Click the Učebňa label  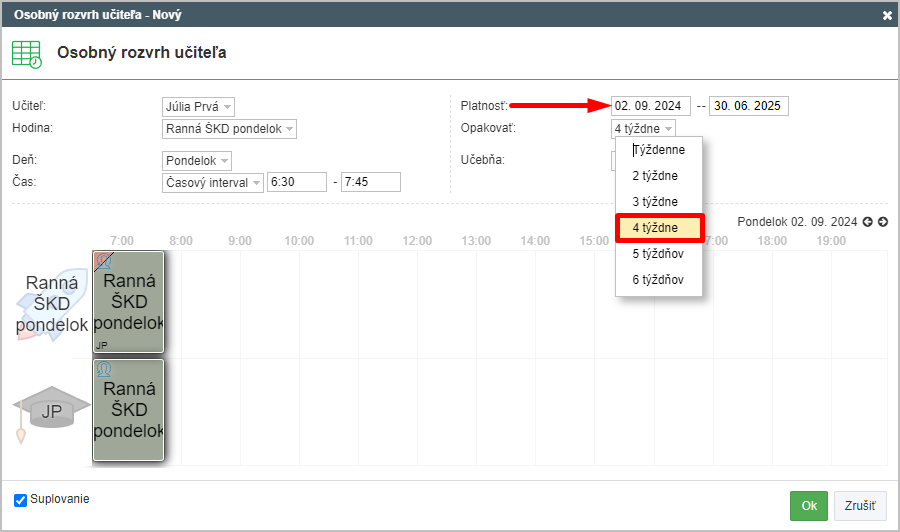(x=483, y=160)
